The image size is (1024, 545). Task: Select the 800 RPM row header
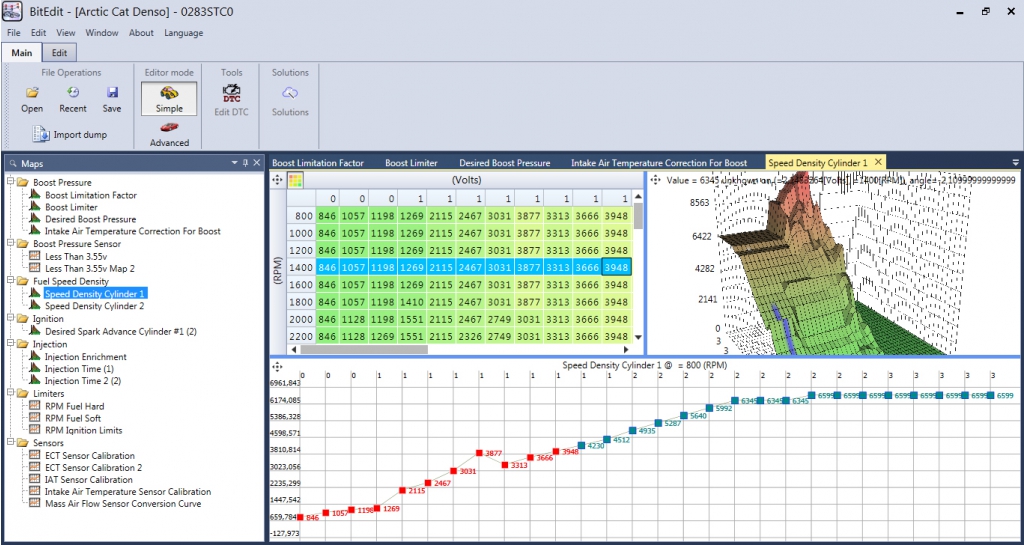[301, 215]
